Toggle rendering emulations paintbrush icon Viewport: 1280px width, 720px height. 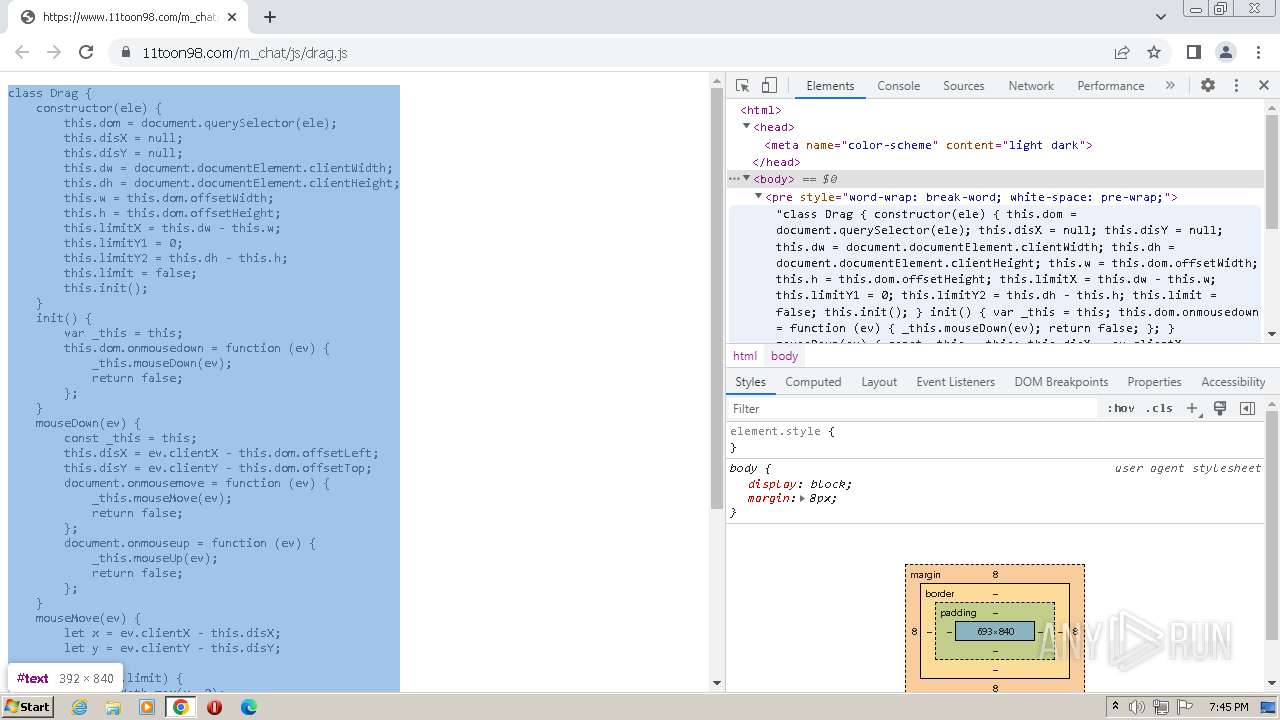pyautogui.click(x=1220, y=408)
